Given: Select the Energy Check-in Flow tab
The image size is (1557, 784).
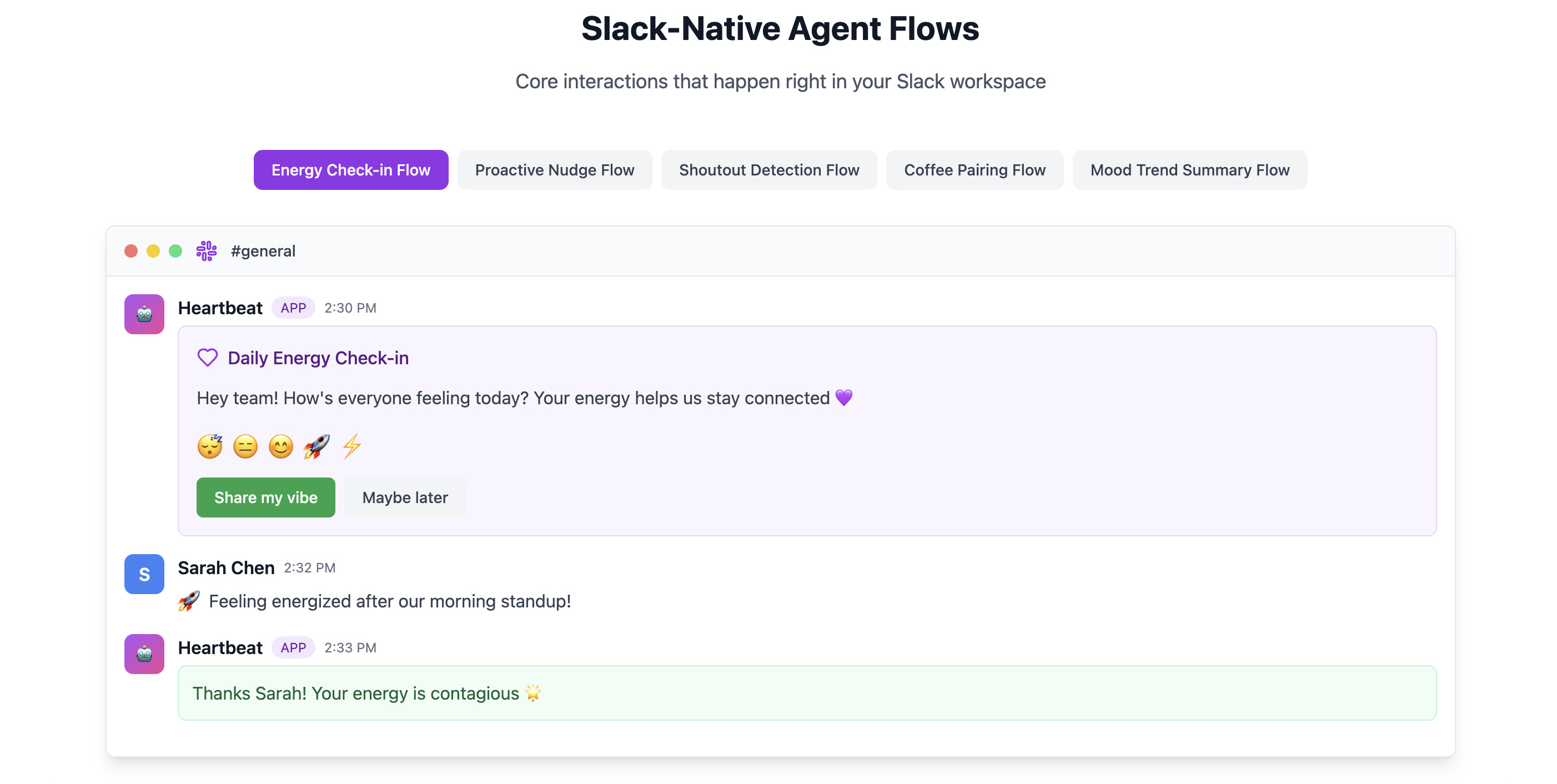Looking at the screenshot, I should (x=350, y=170).
